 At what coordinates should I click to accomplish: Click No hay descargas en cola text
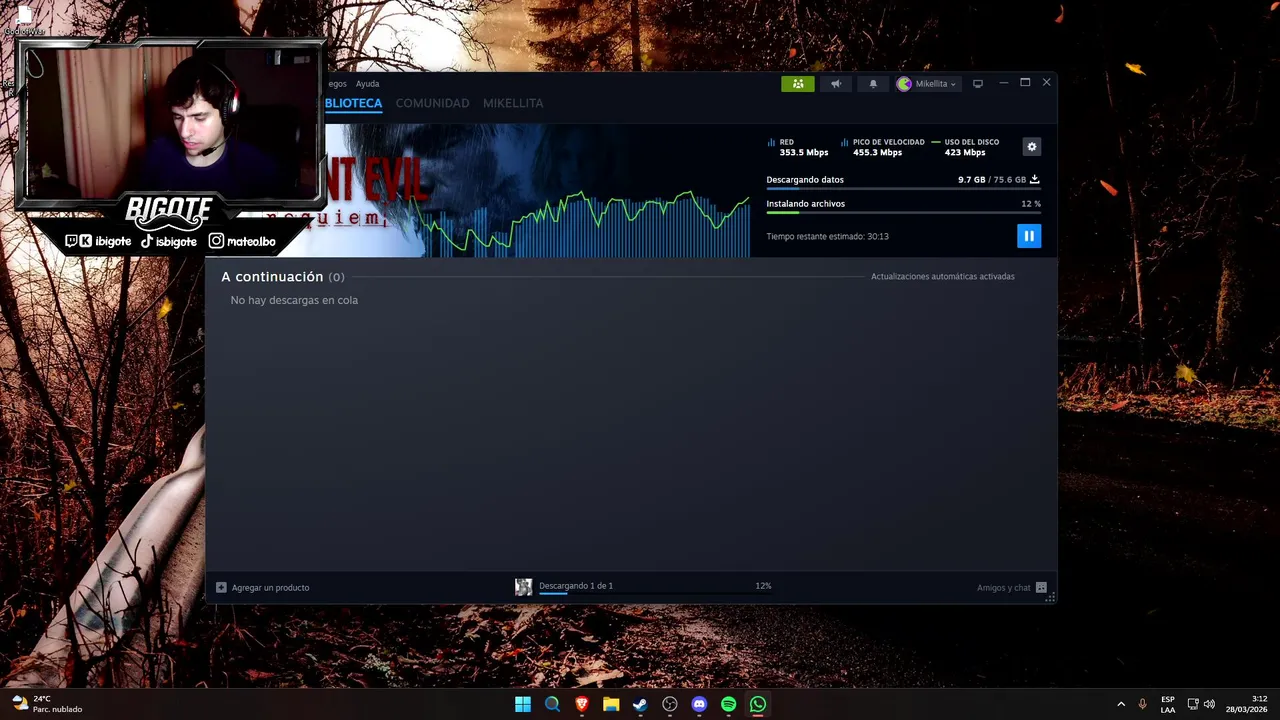click(294, 300)
